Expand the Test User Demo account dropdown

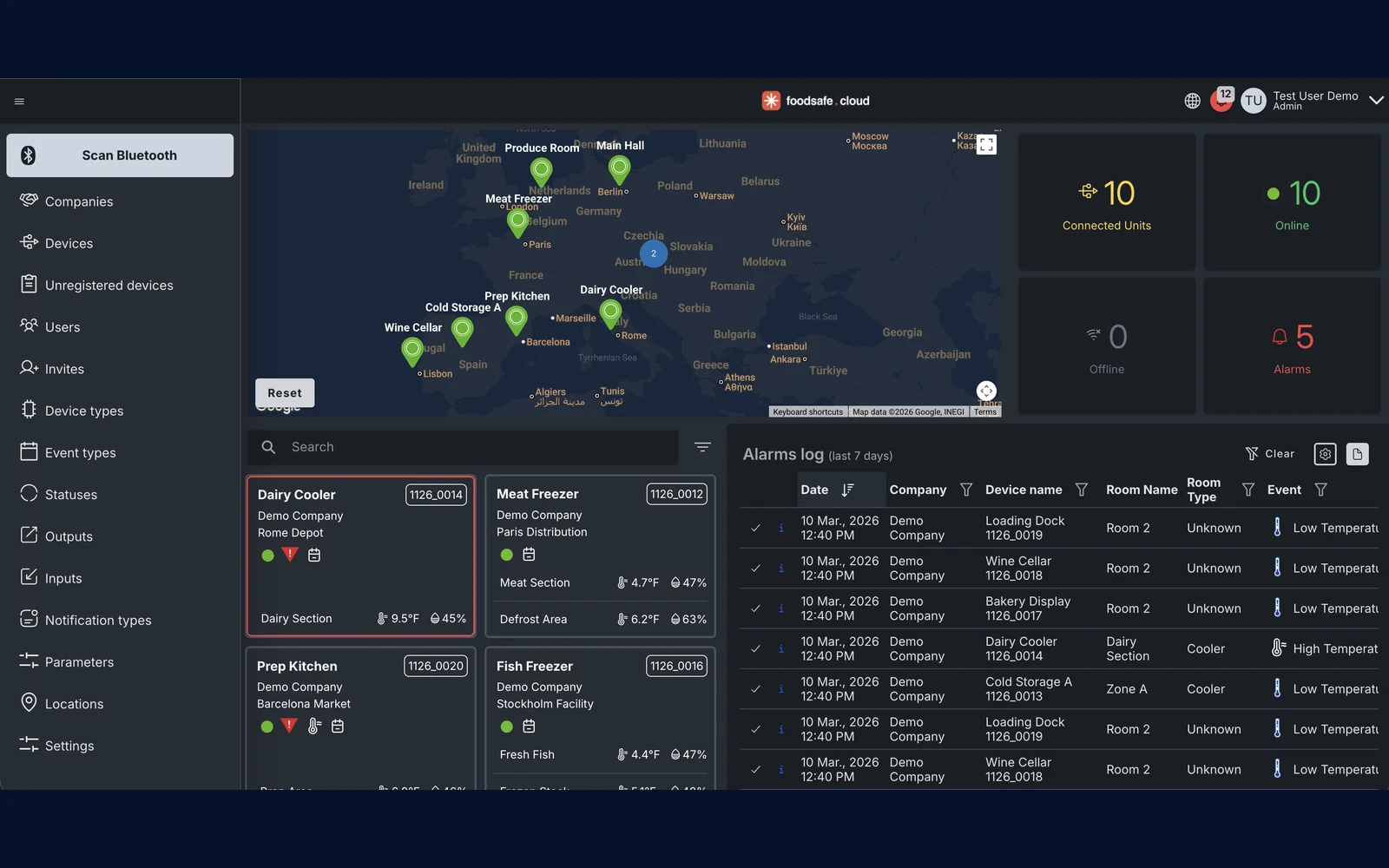click(x=1376, y=101)
